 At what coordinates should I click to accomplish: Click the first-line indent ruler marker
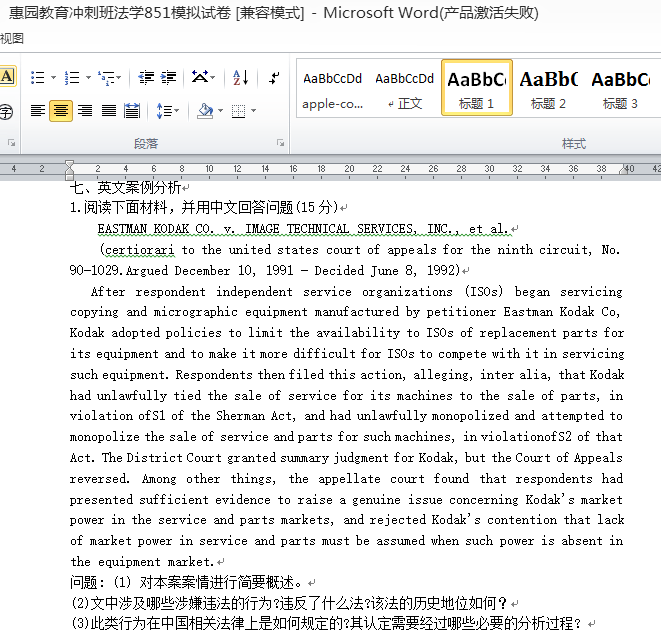(70, 164)
